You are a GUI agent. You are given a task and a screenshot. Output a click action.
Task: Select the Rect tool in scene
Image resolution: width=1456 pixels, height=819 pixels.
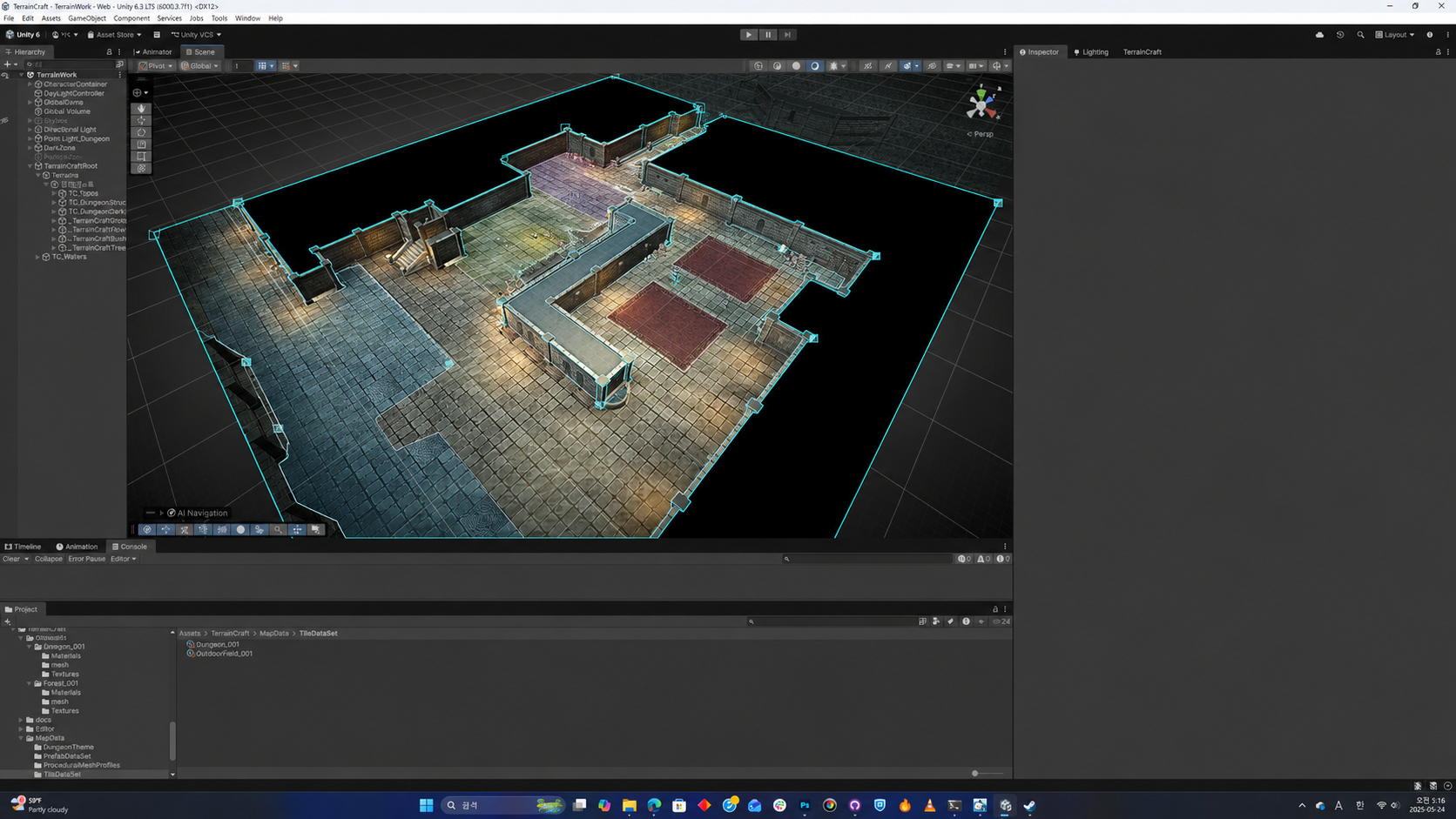pos(141,157)
